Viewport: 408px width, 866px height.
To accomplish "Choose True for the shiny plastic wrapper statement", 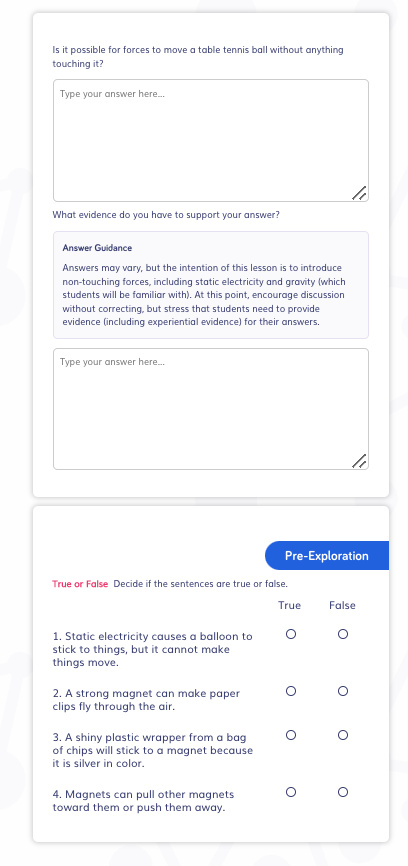I will (291, 735).
